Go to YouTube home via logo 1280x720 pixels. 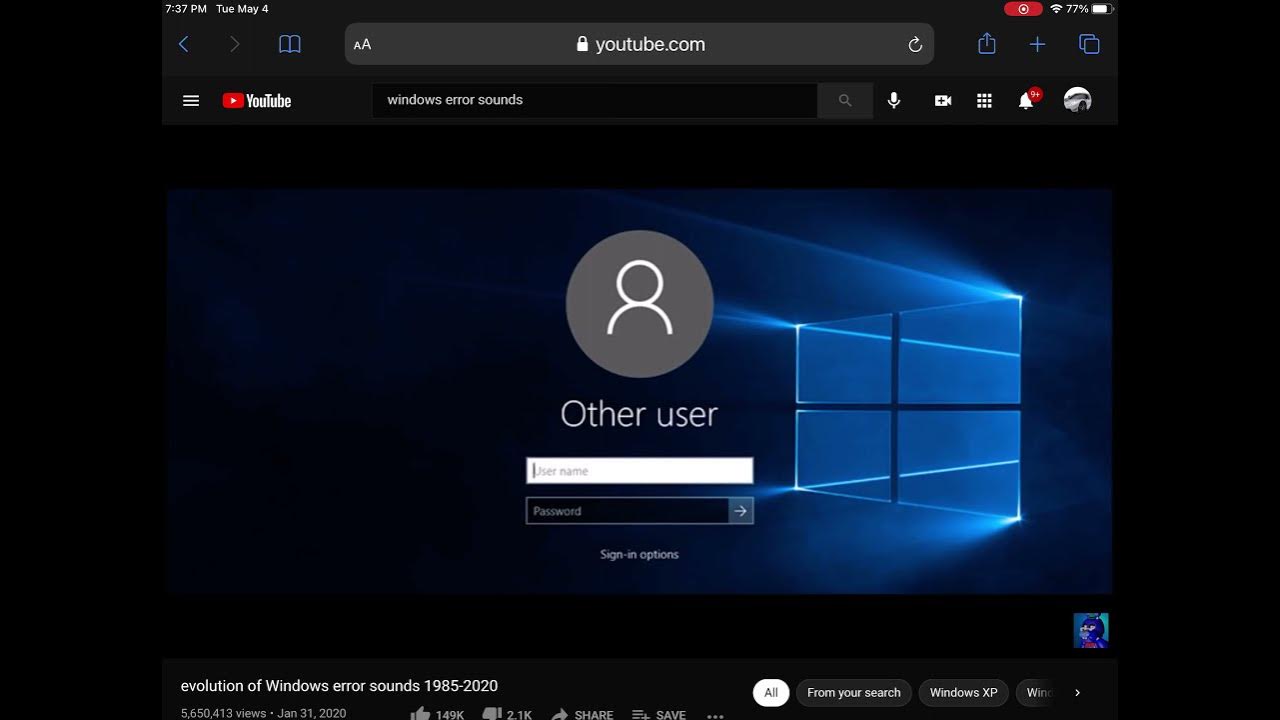pyautogui.click(x=257, y=100)
